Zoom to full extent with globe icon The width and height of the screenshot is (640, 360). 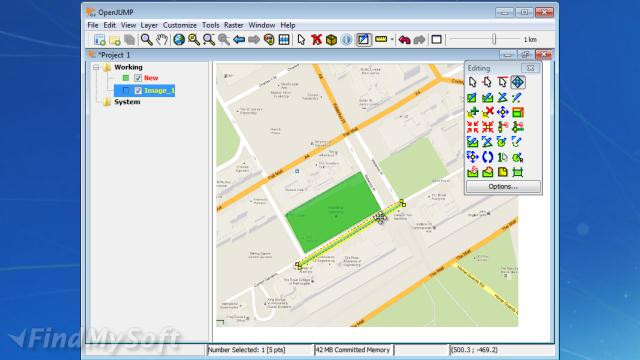[179, 40]
